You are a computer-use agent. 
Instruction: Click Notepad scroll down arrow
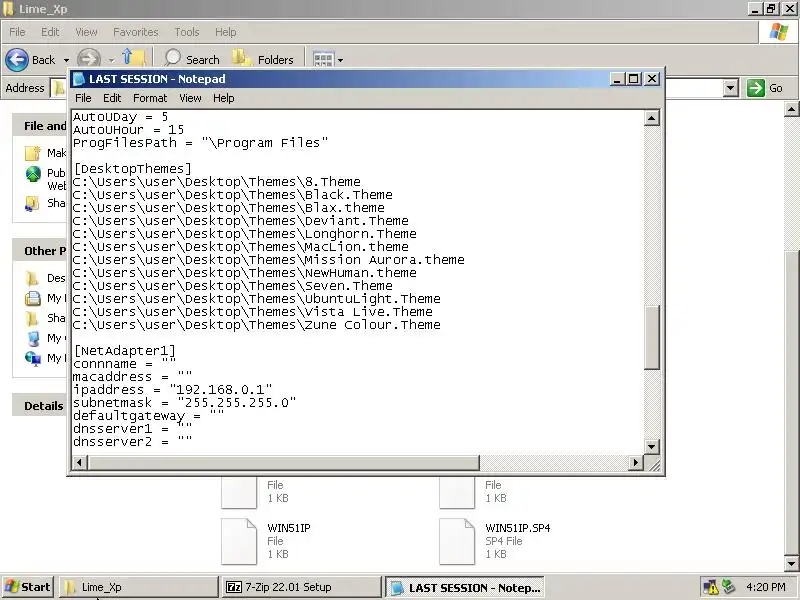[652, 447]
